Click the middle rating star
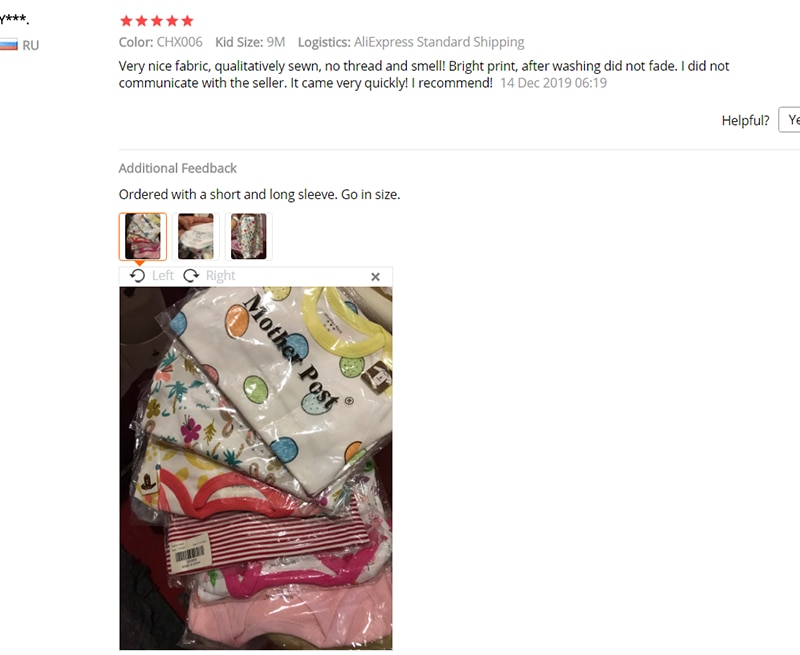The width and height of the screenshot is (800, 655). pyautogui.click(x=157, y=21)
